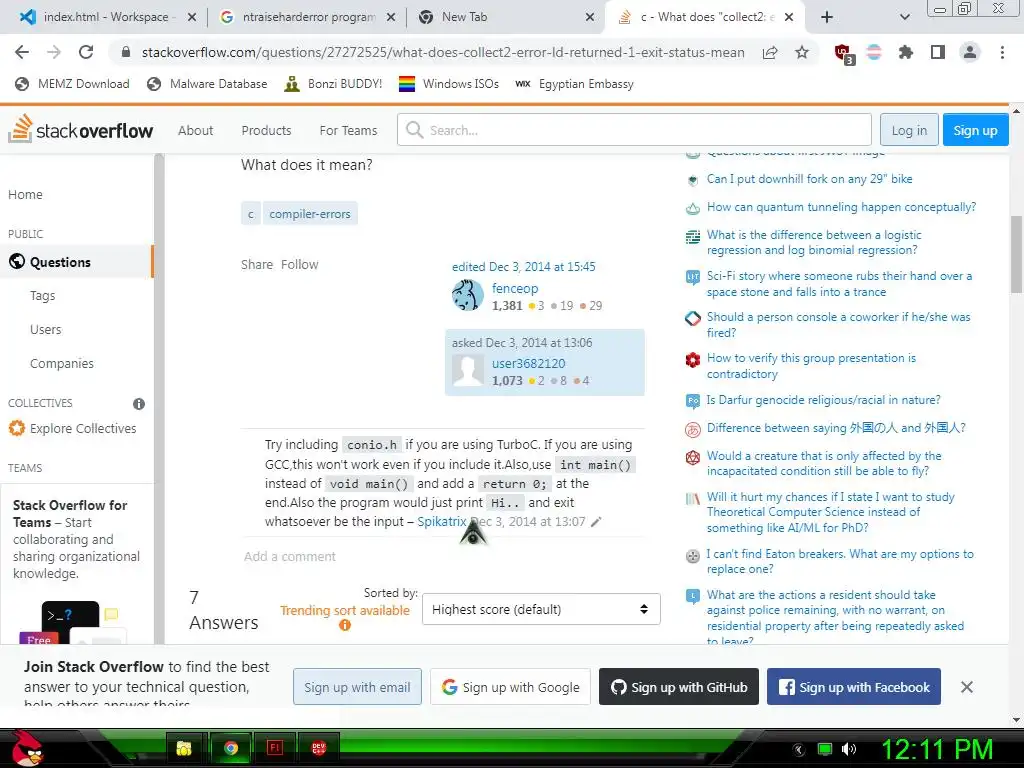Screen dimensions: 1024x768
Task: Open the extensions puzzle-piece menu
Action: click(x=905, y=52)
